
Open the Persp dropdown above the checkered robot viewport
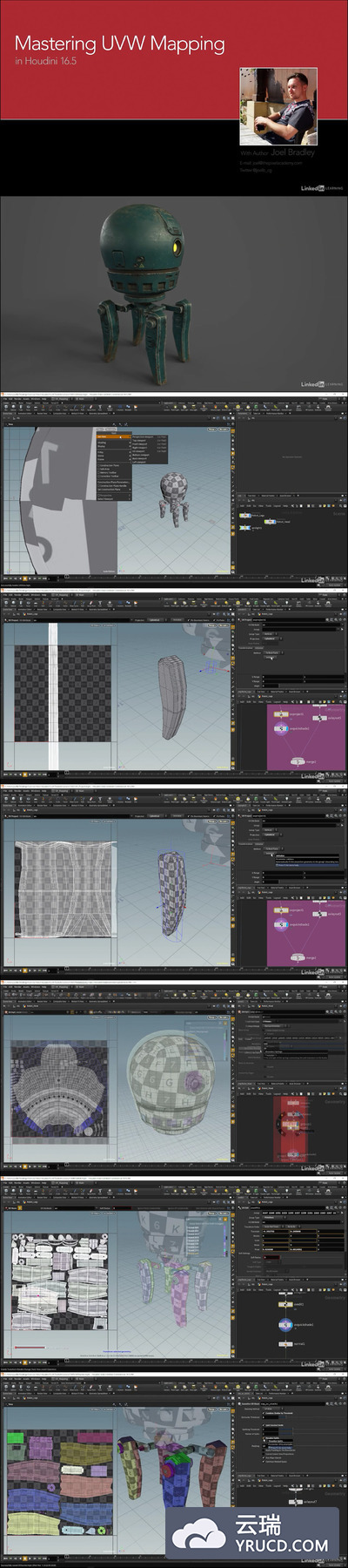point(212,429)
